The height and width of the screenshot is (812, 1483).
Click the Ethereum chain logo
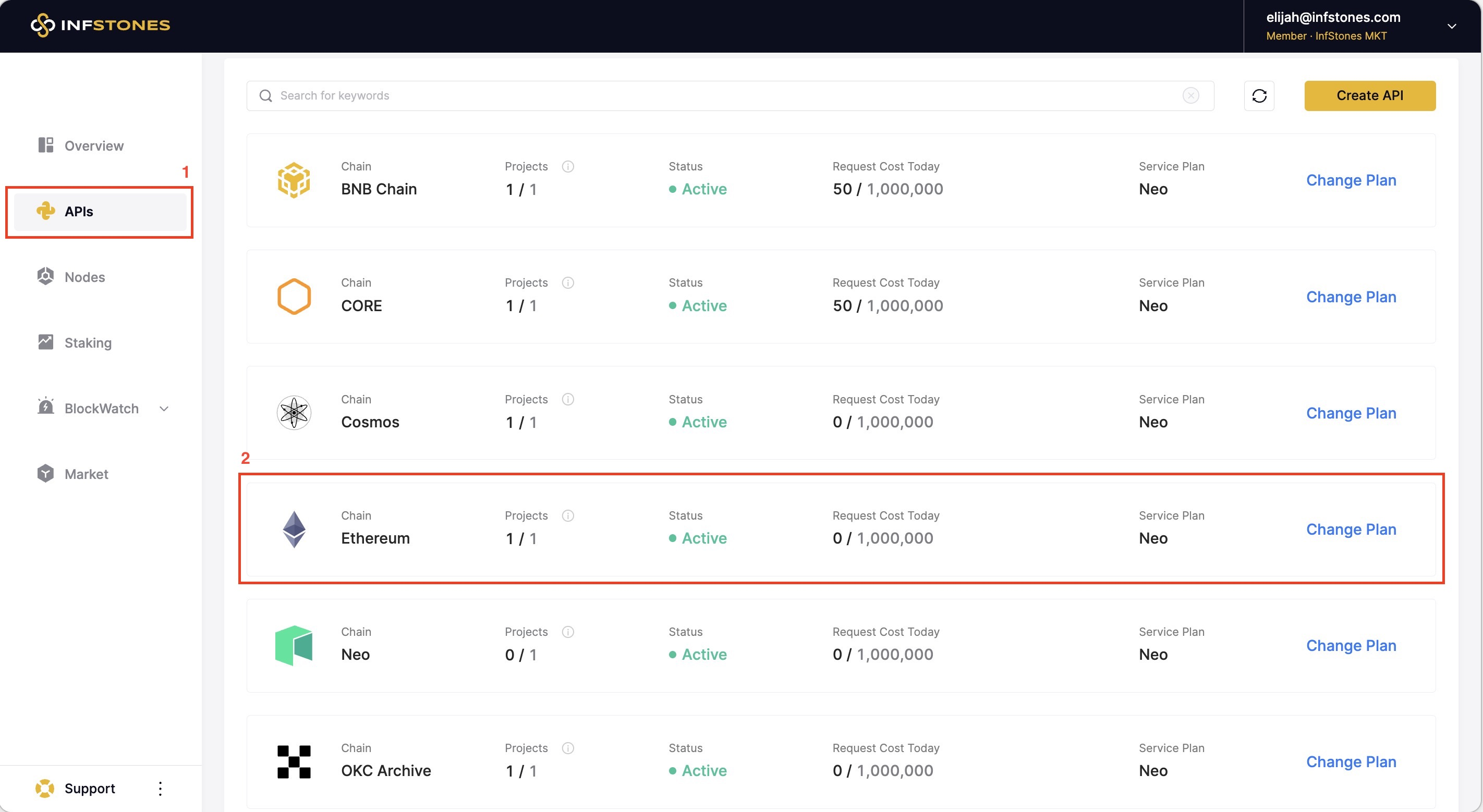(294, 529)
